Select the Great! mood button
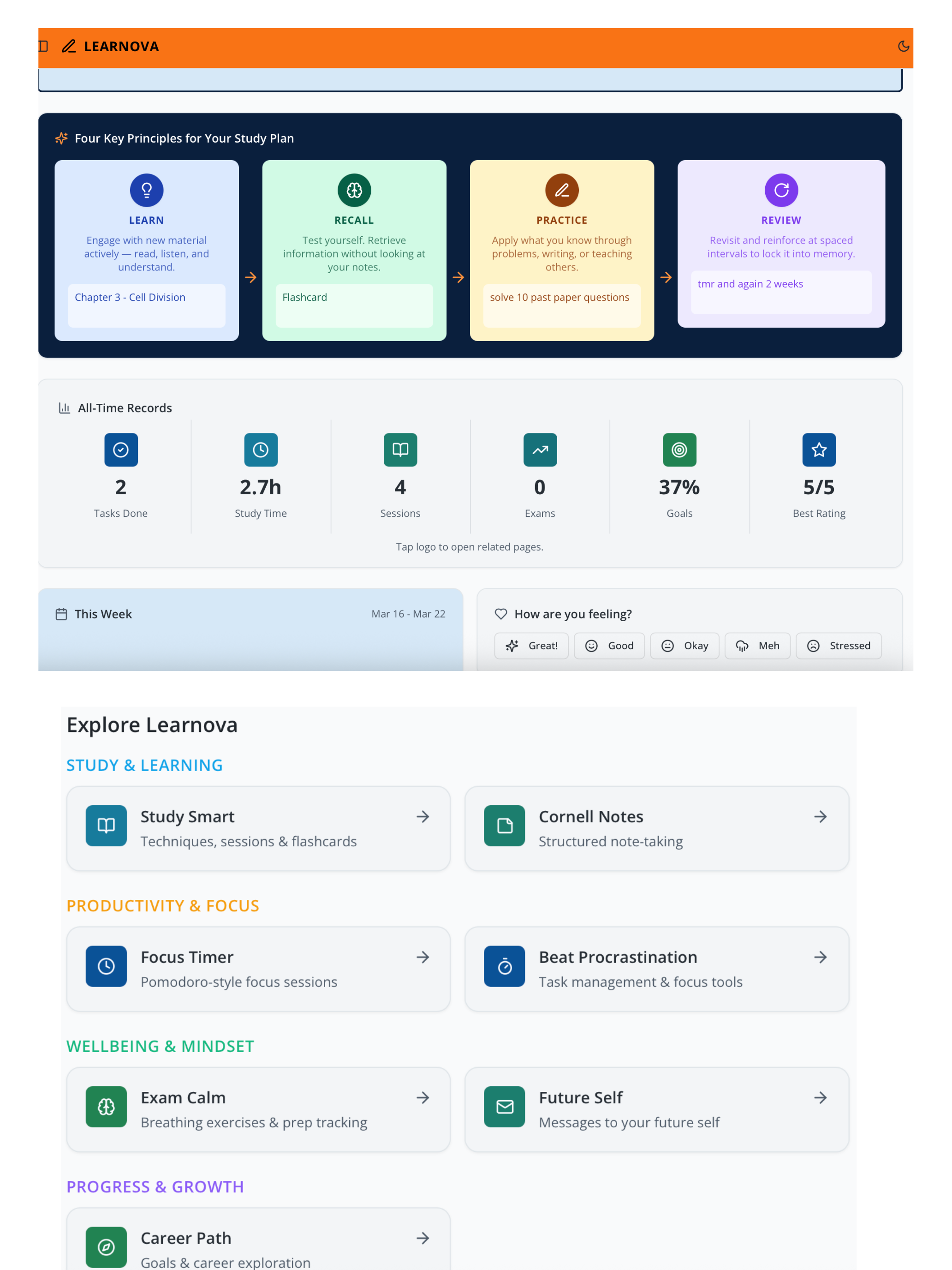 click(x=531, y=645)
